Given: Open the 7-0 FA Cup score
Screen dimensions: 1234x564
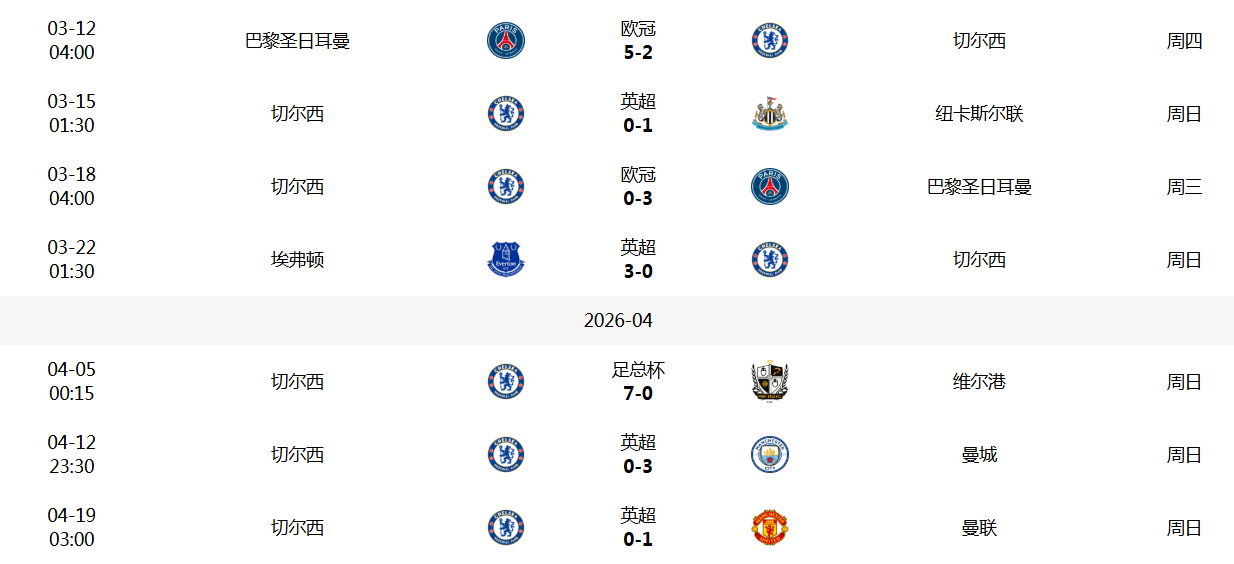Looking at the screenshot, I should point(638,394).
